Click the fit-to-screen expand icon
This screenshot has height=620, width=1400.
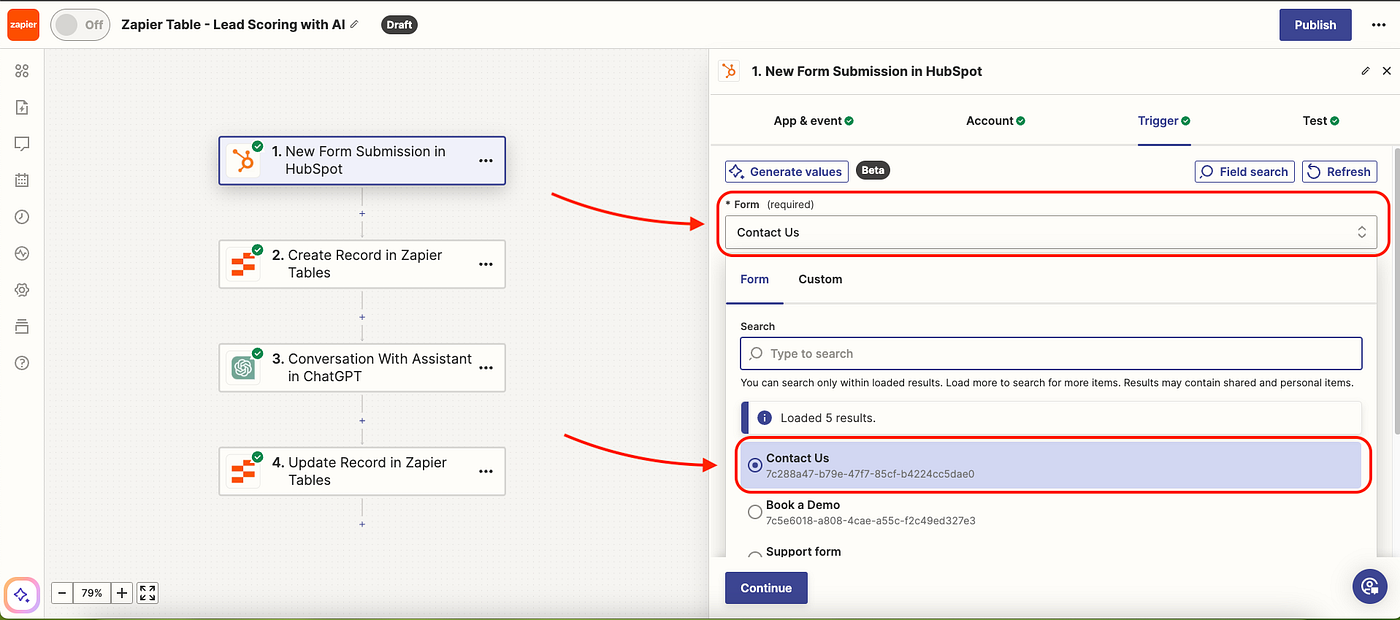pos(148,593)
